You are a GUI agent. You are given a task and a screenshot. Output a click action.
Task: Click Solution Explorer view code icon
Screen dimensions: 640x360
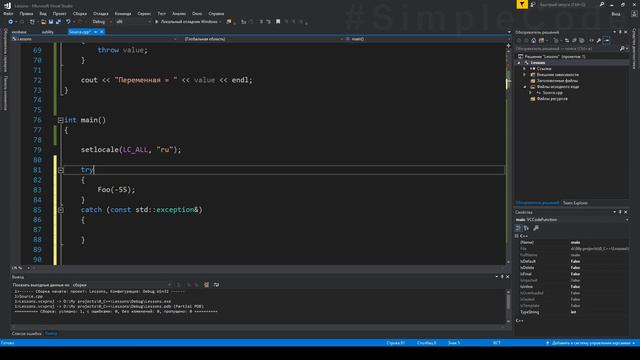click(x=591, y=40)
